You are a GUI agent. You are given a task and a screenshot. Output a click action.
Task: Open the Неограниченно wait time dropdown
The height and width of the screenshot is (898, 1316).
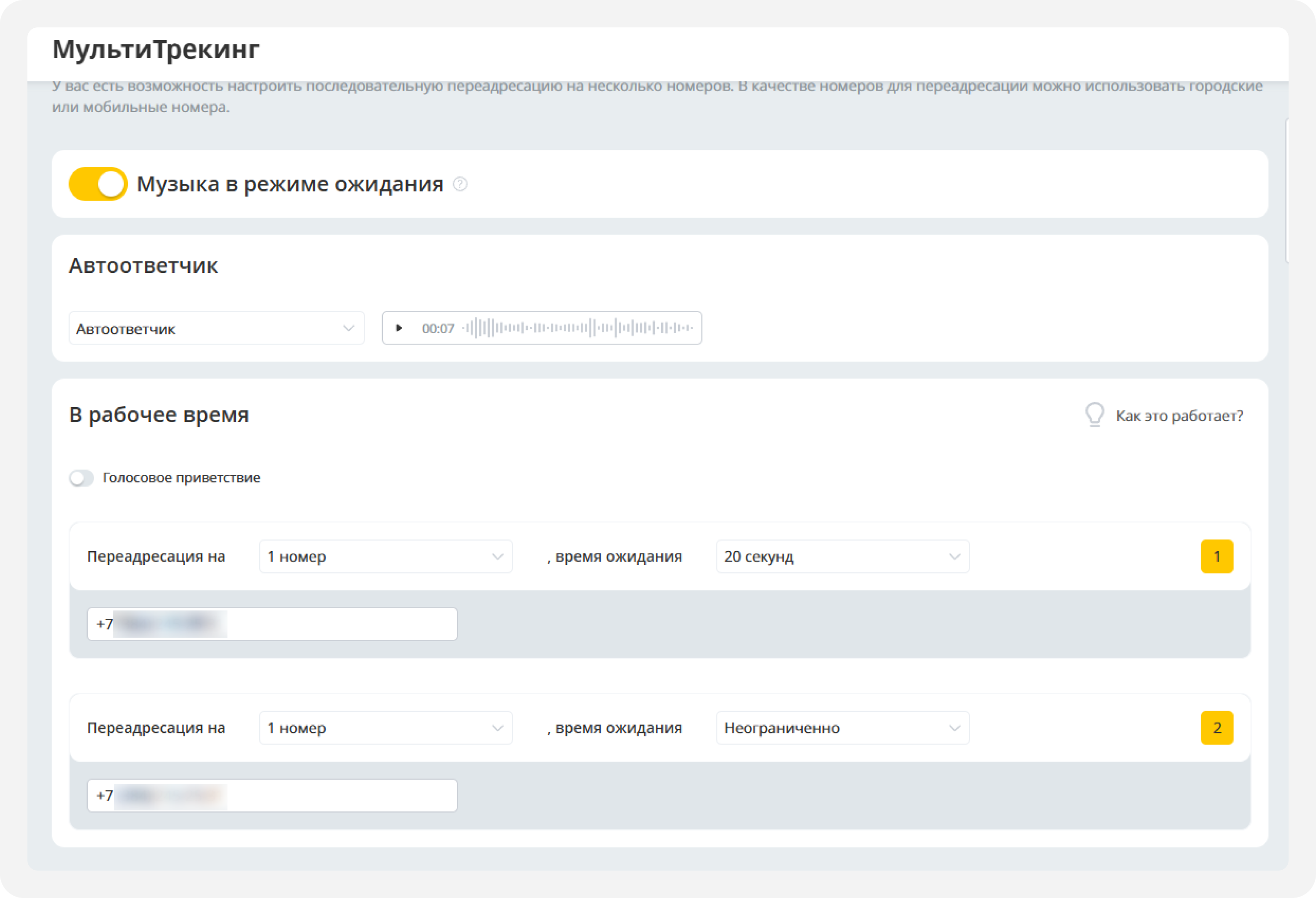tap(842, 728)
